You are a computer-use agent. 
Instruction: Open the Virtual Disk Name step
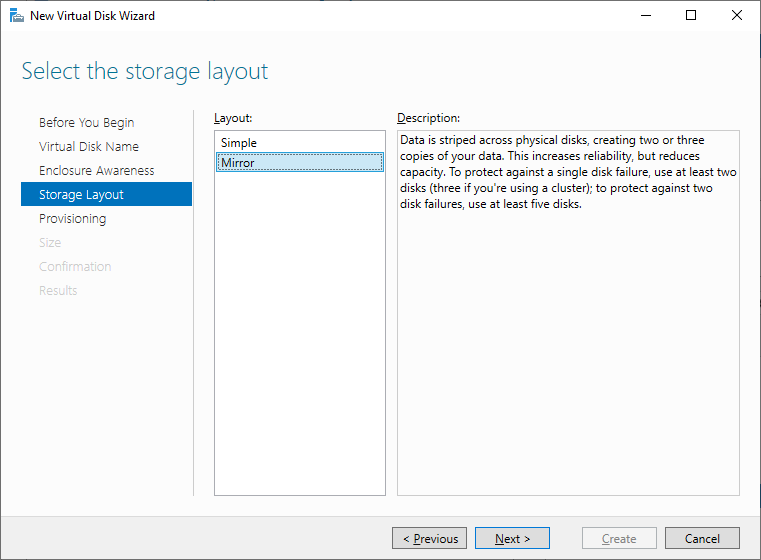click(89, 147)
